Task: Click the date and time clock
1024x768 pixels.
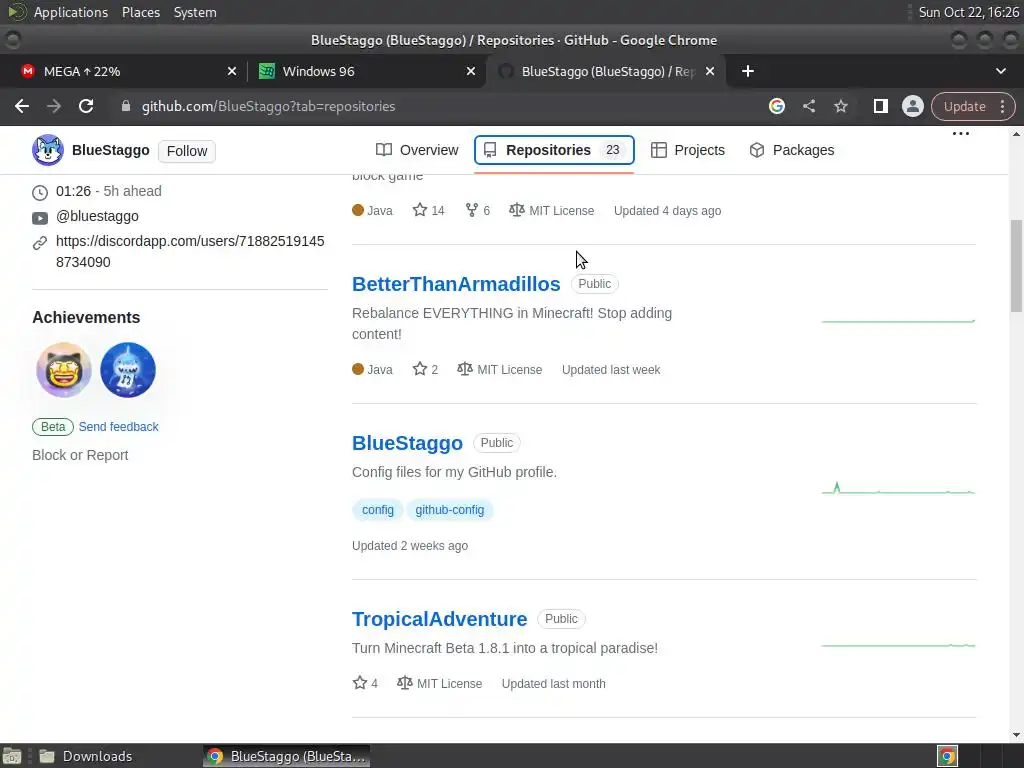Action: (968, 12)
